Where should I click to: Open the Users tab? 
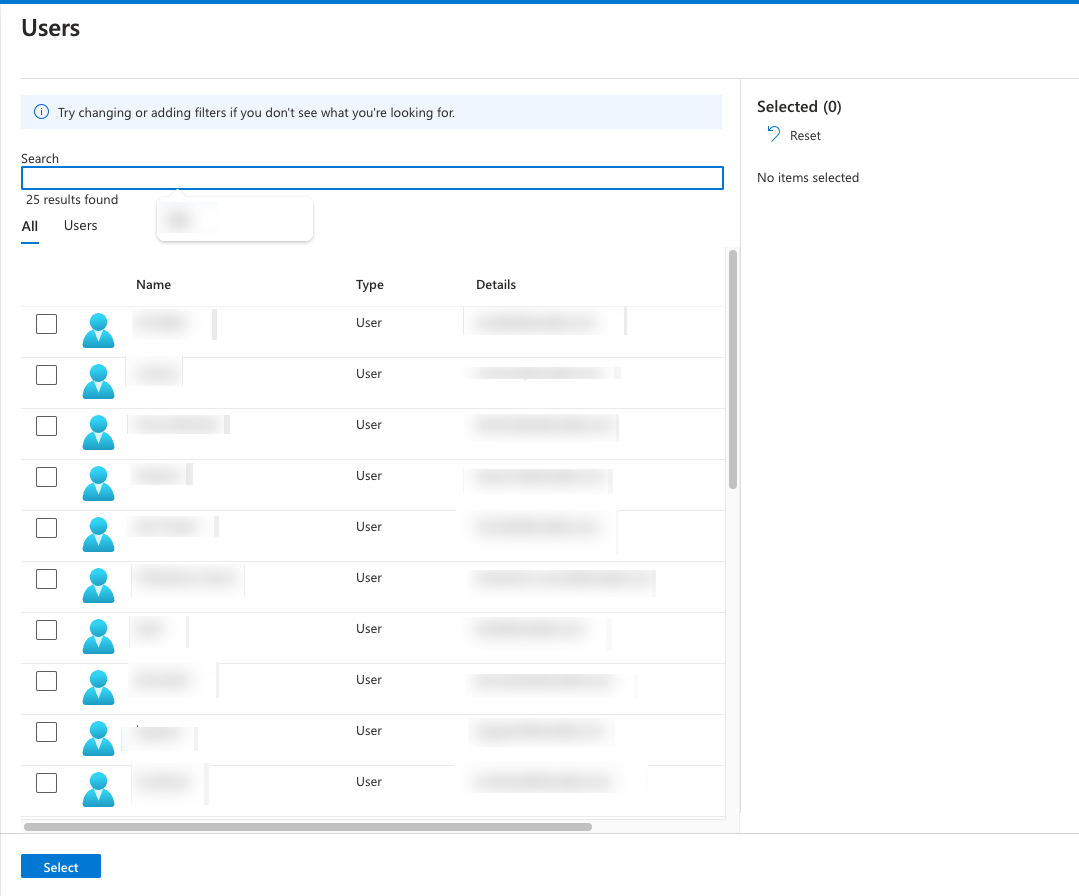pyautogui.click(x=80, y=226)
